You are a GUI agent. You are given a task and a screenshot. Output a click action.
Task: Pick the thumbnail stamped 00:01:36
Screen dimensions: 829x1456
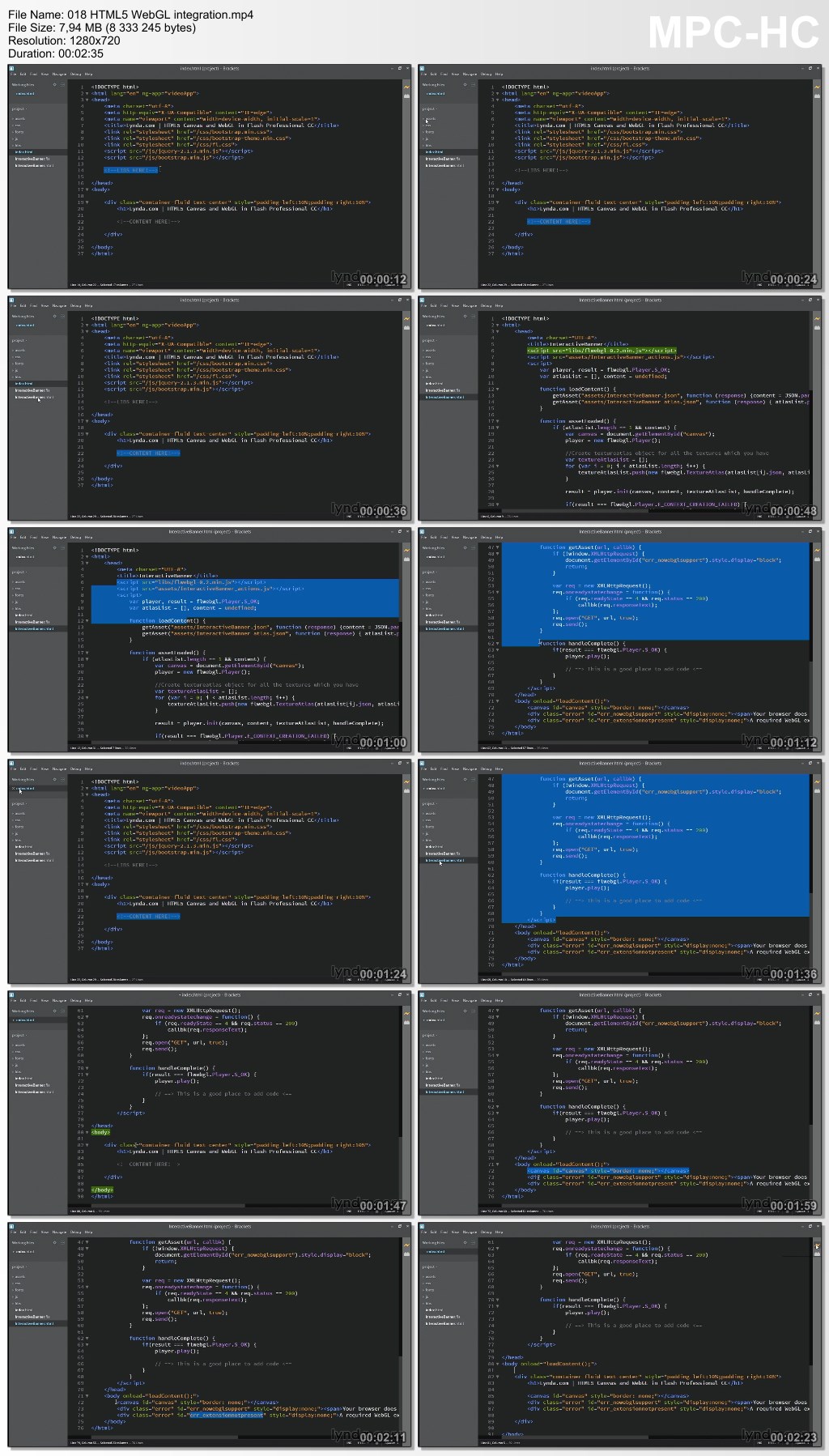tap(620, 871)
